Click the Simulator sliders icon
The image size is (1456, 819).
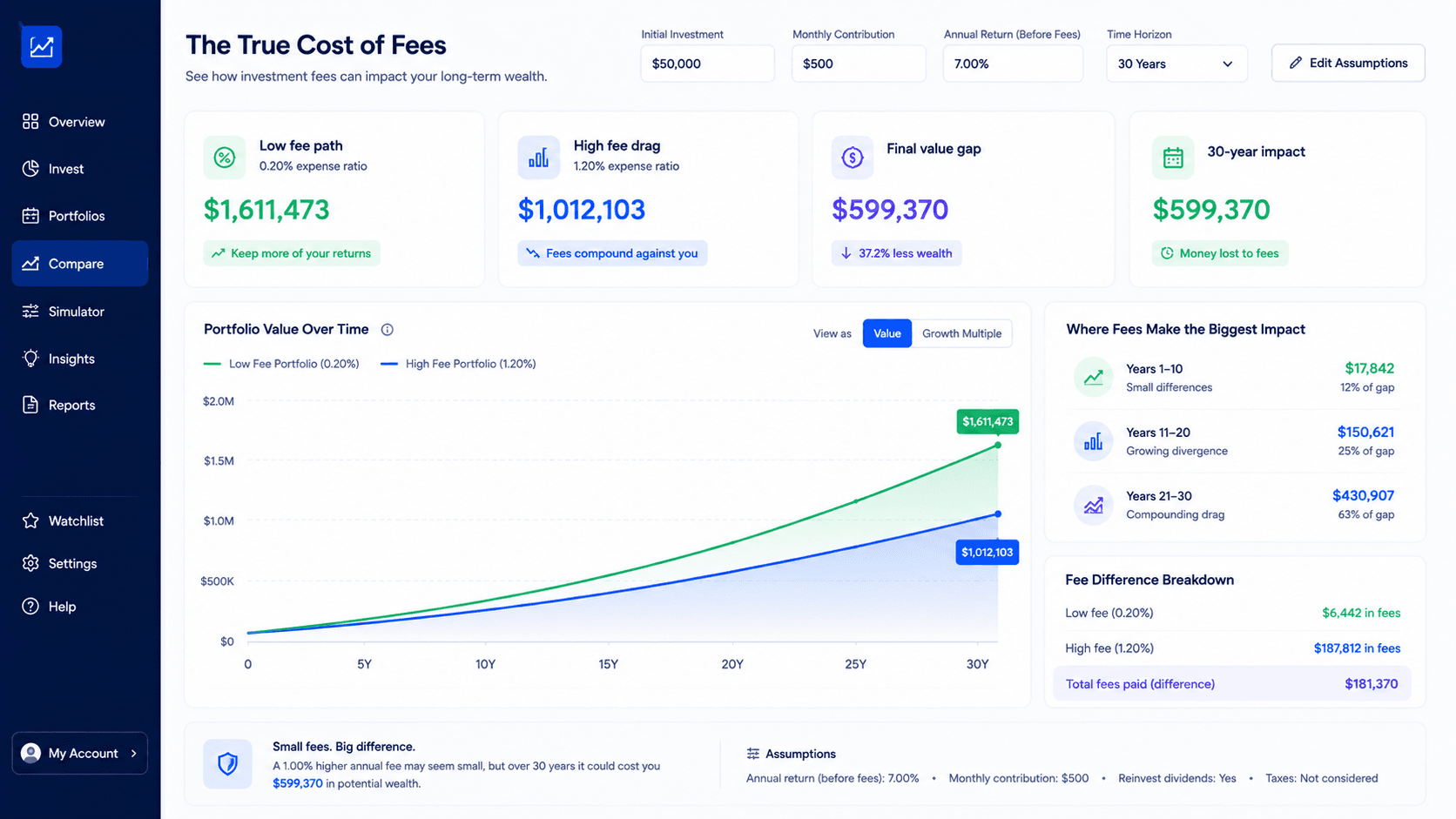point(30,312)
